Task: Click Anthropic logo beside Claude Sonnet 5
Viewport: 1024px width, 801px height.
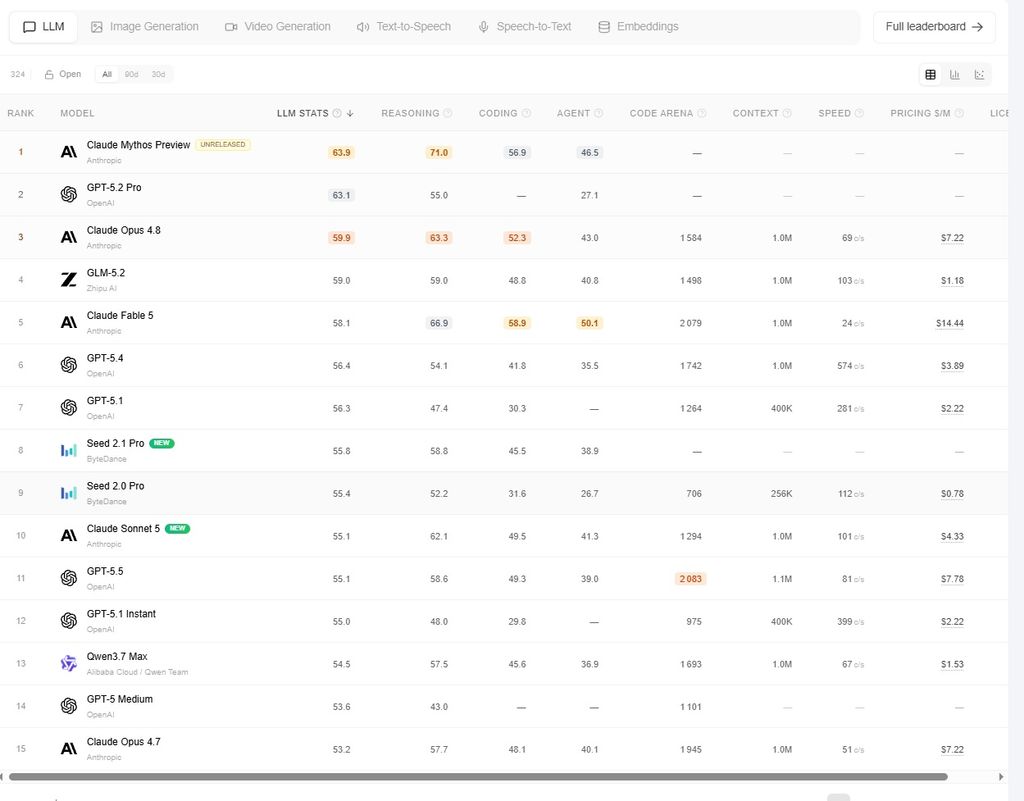Action: (69, 536)
